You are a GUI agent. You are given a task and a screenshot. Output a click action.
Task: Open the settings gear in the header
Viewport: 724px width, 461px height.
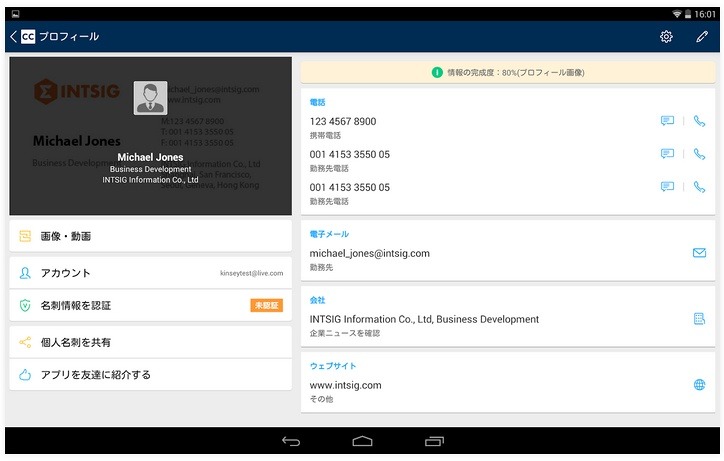tap(666, 36)
